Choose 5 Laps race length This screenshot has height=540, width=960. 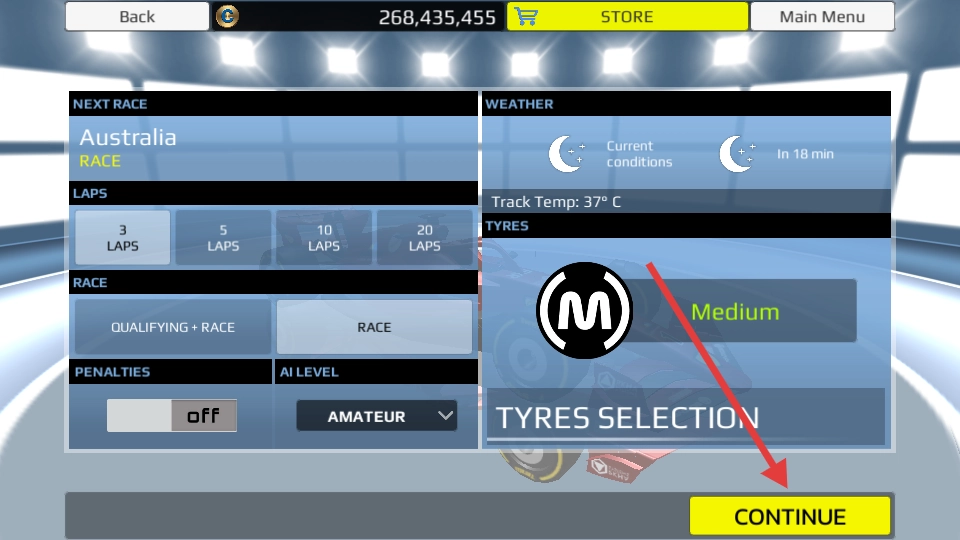(x=223, y=238)
